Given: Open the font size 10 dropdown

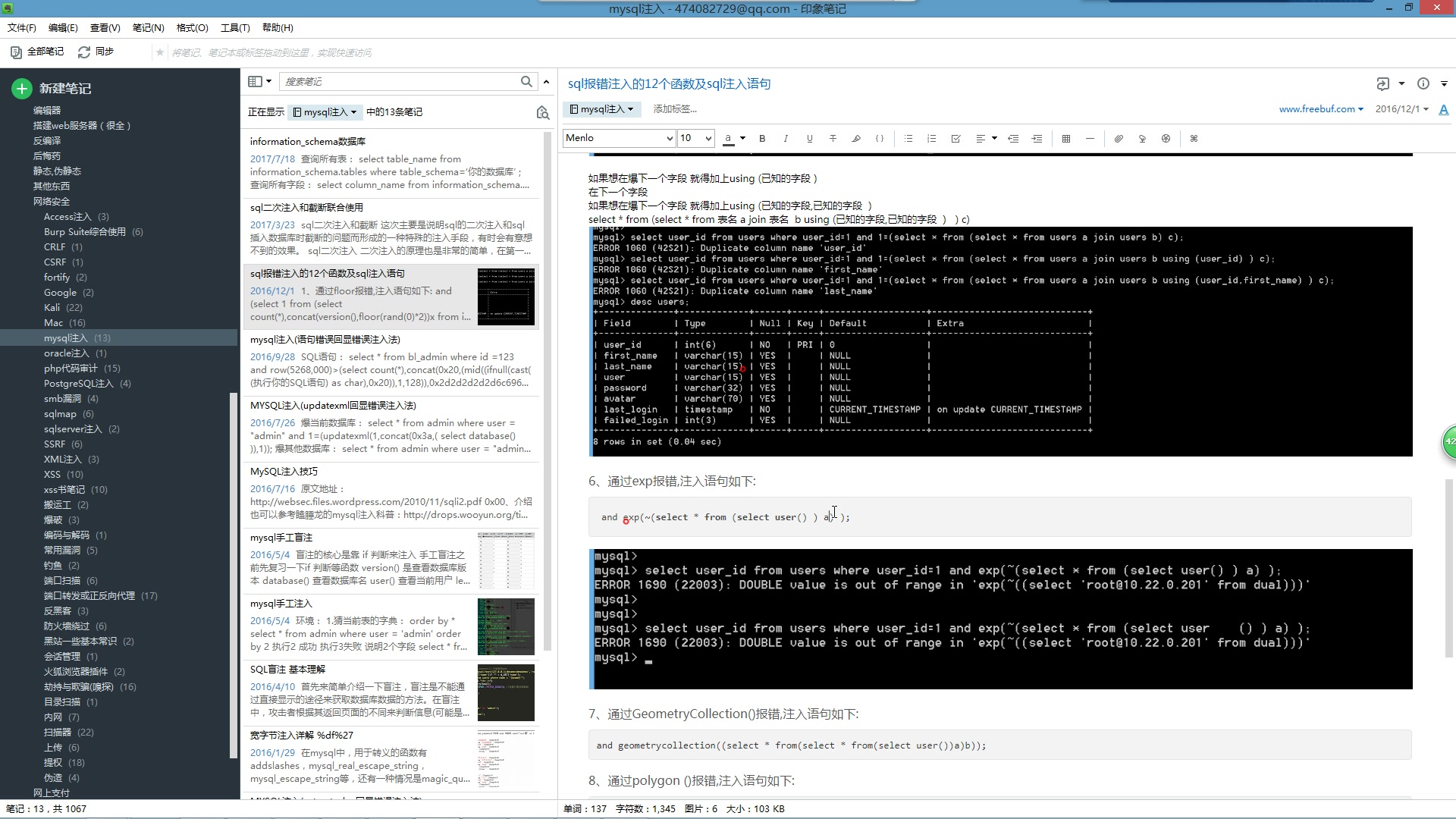Looking at the screenshot, I should tap(695, 138).
